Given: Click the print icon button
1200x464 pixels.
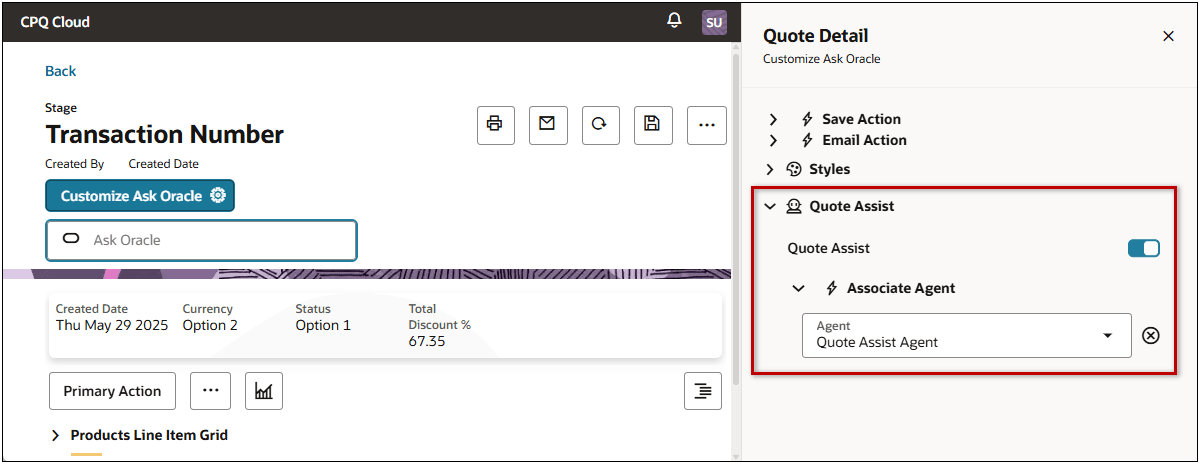Looking at the screenshot, I should tap(494, 124).
